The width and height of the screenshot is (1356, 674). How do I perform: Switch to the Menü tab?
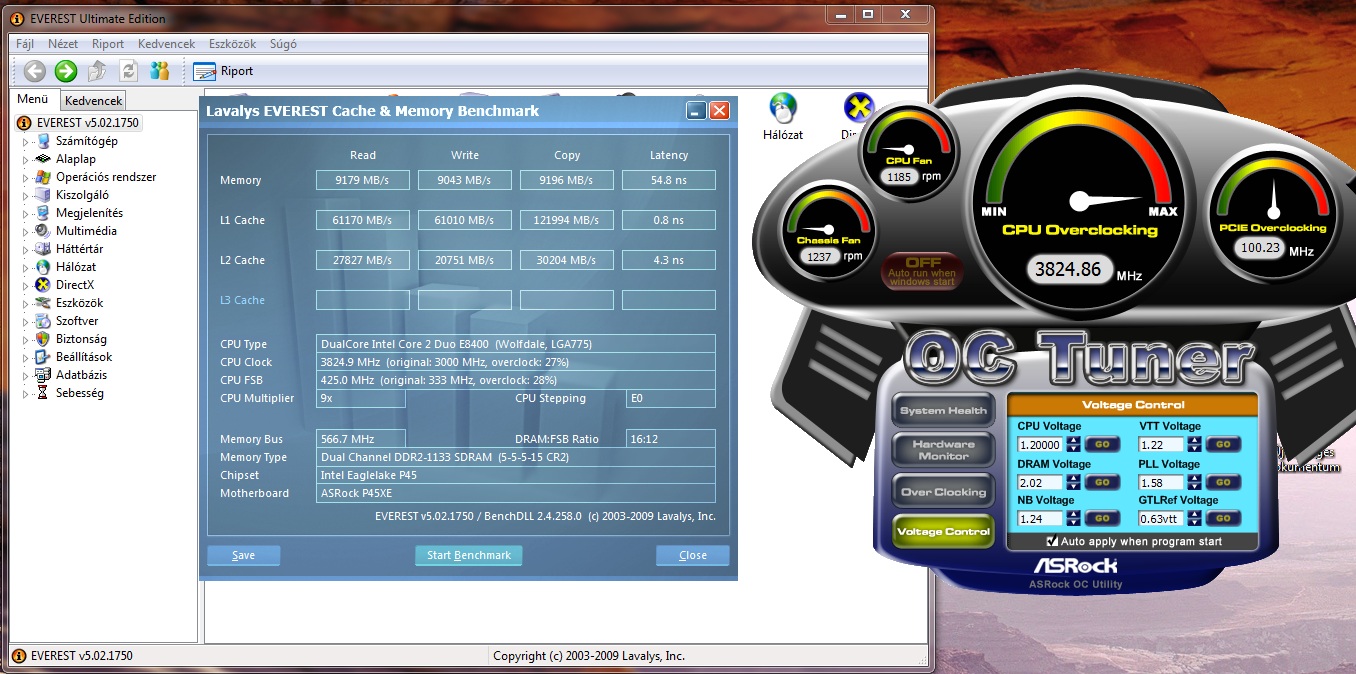click(33, 99)
